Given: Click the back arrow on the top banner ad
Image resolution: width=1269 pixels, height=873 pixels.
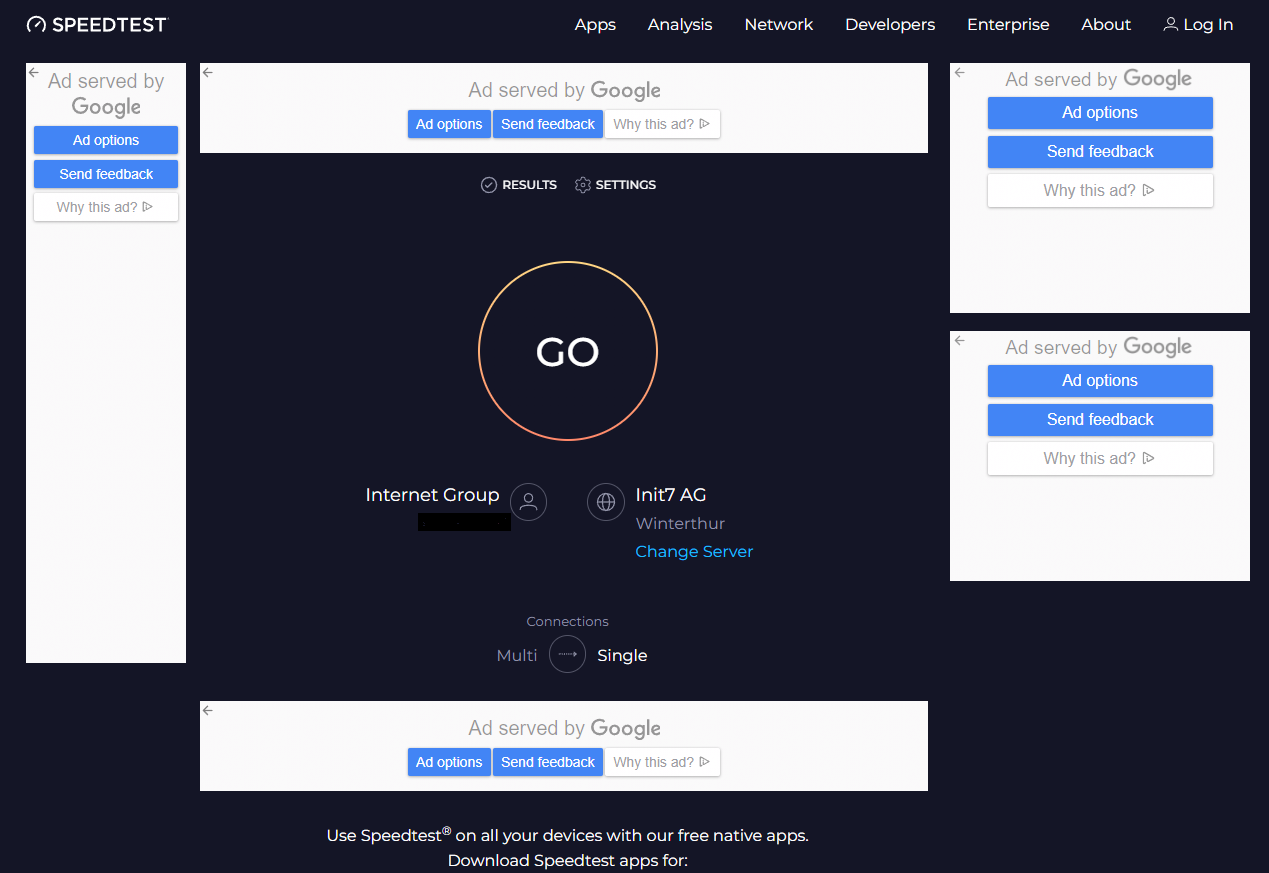Looking at the screenshot, I should pyautogui.click(x=208, y=72).
